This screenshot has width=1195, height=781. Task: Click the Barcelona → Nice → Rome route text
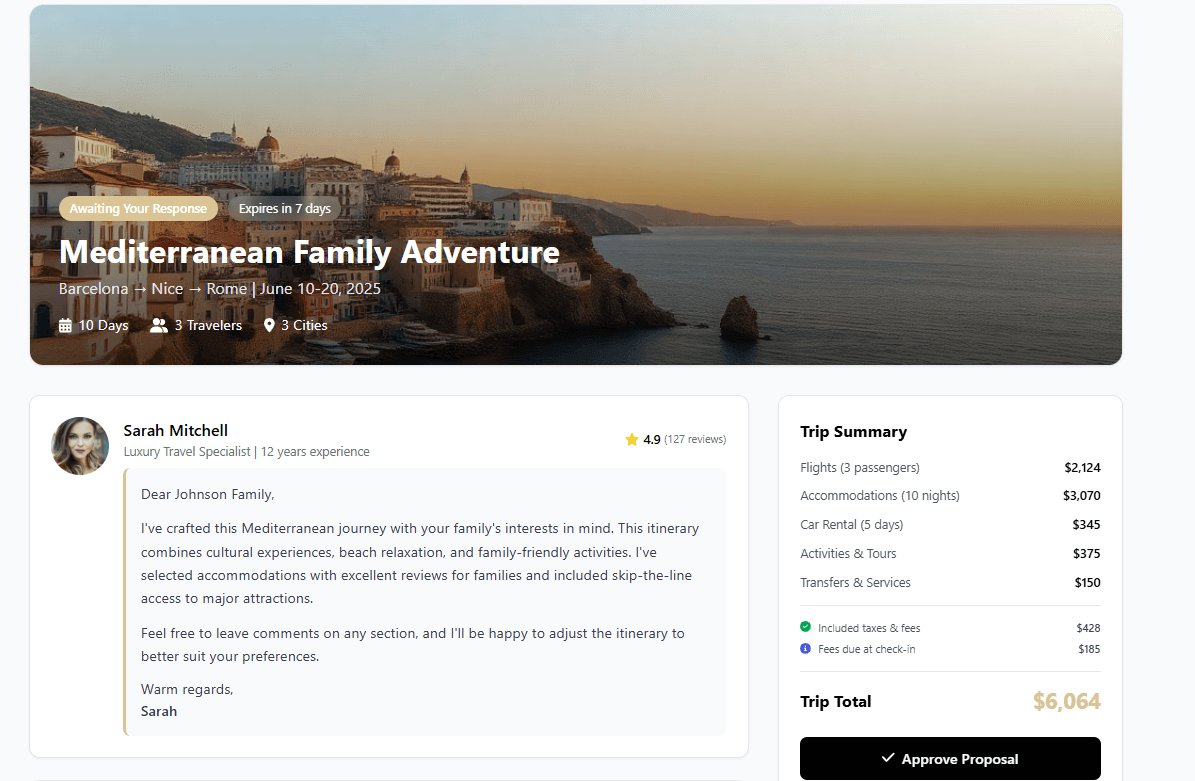click(x=153, y=289)
